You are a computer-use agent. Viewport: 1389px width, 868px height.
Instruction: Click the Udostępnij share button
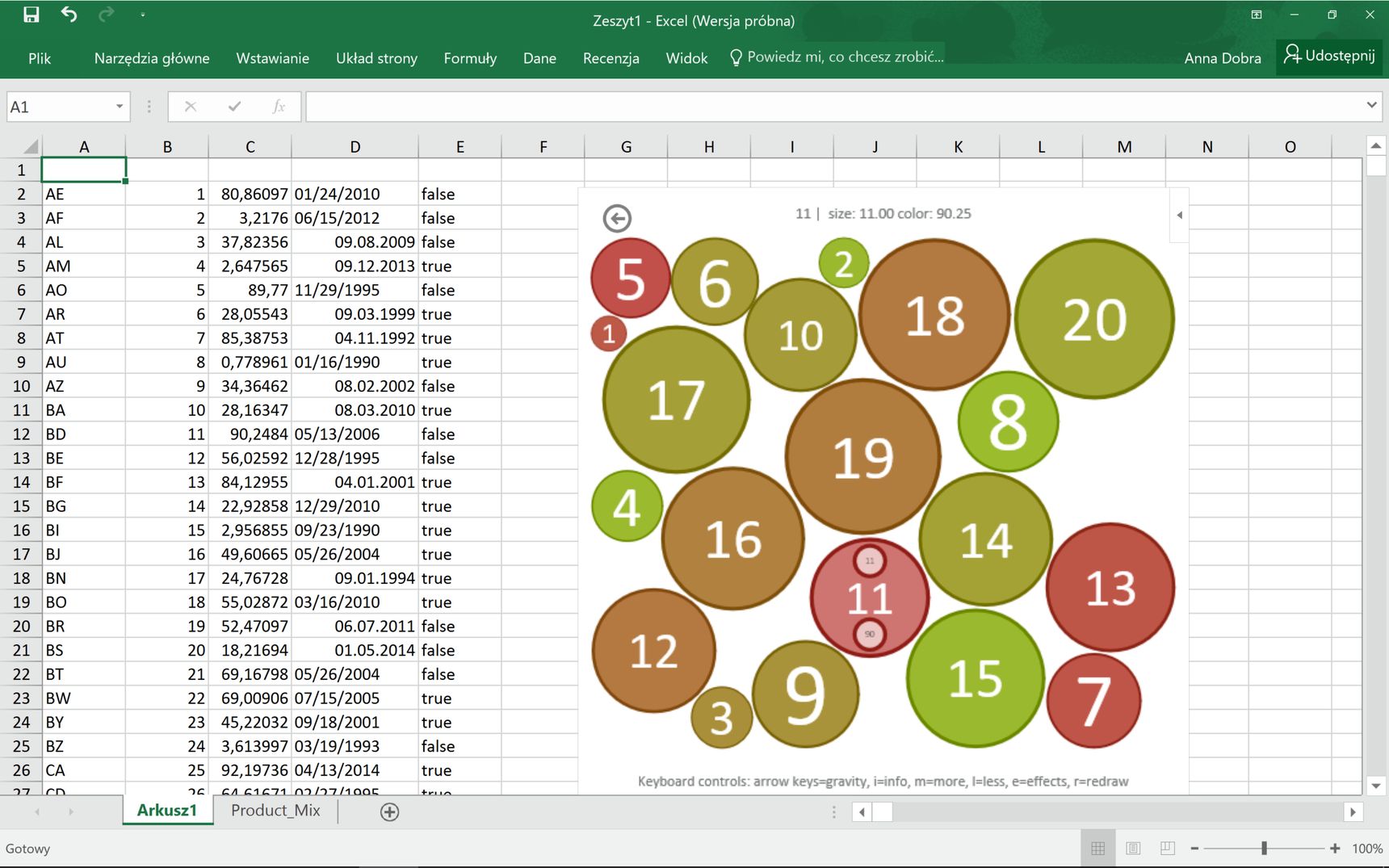click(x=1329, y=56)
